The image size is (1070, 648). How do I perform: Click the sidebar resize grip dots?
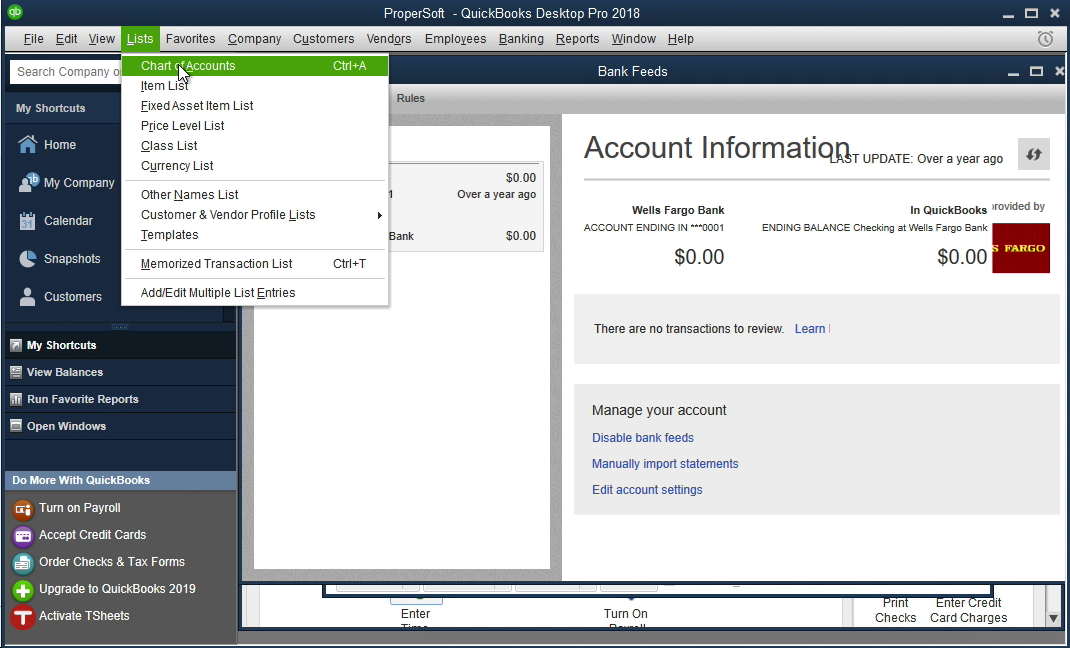[119, 327]
